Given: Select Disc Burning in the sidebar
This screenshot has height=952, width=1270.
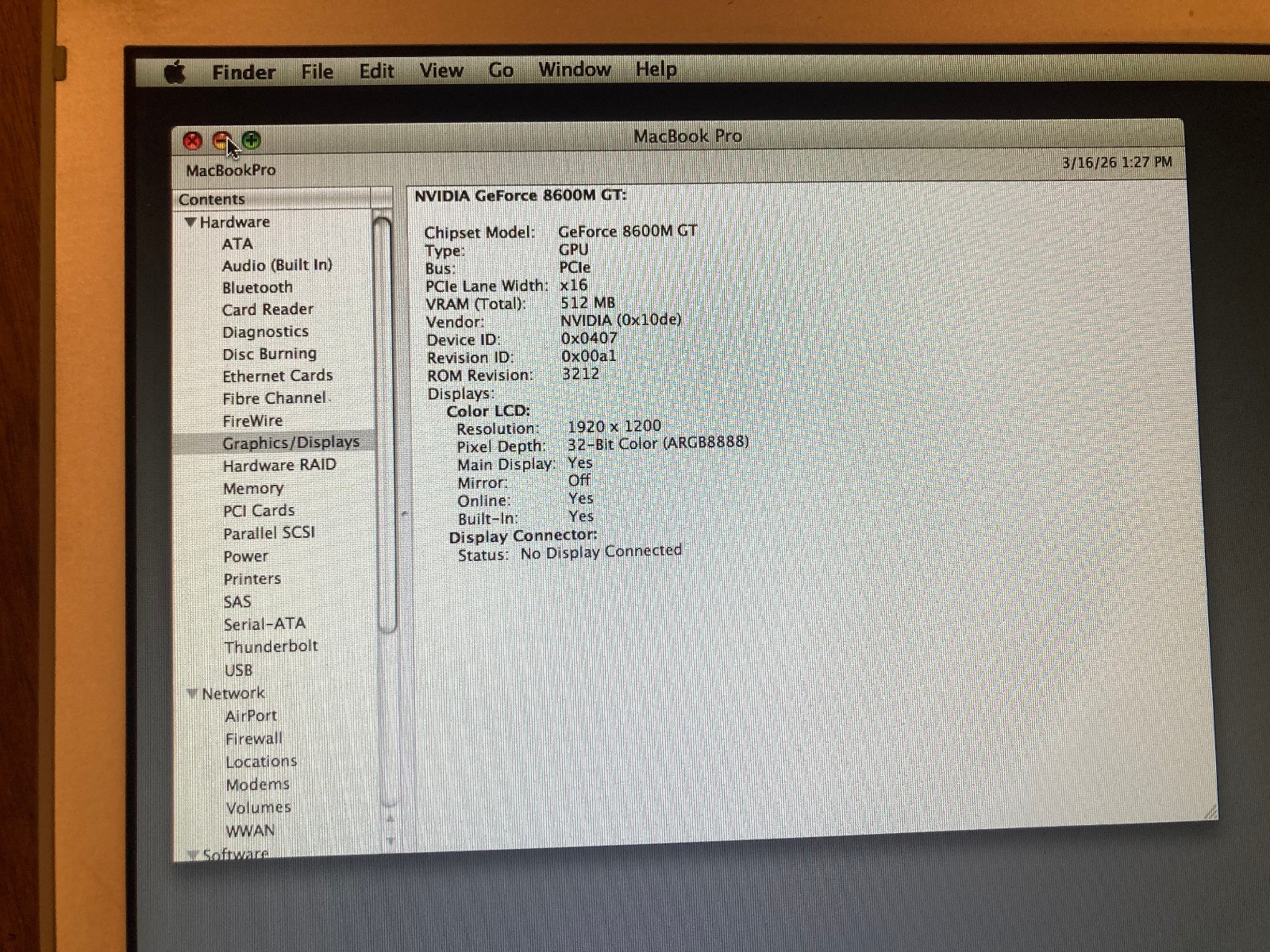Looking at the screenshot, I should [269, 354].
